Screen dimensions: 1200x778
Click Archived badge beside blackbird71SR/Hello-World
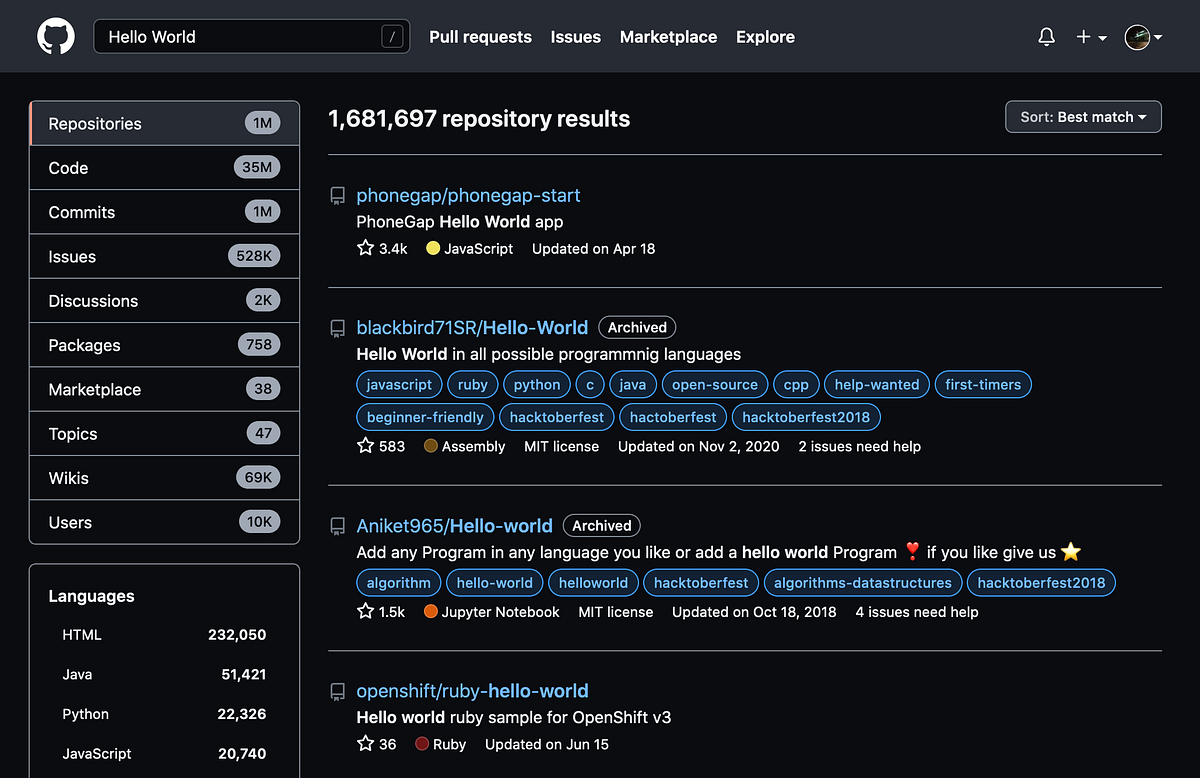637,327
